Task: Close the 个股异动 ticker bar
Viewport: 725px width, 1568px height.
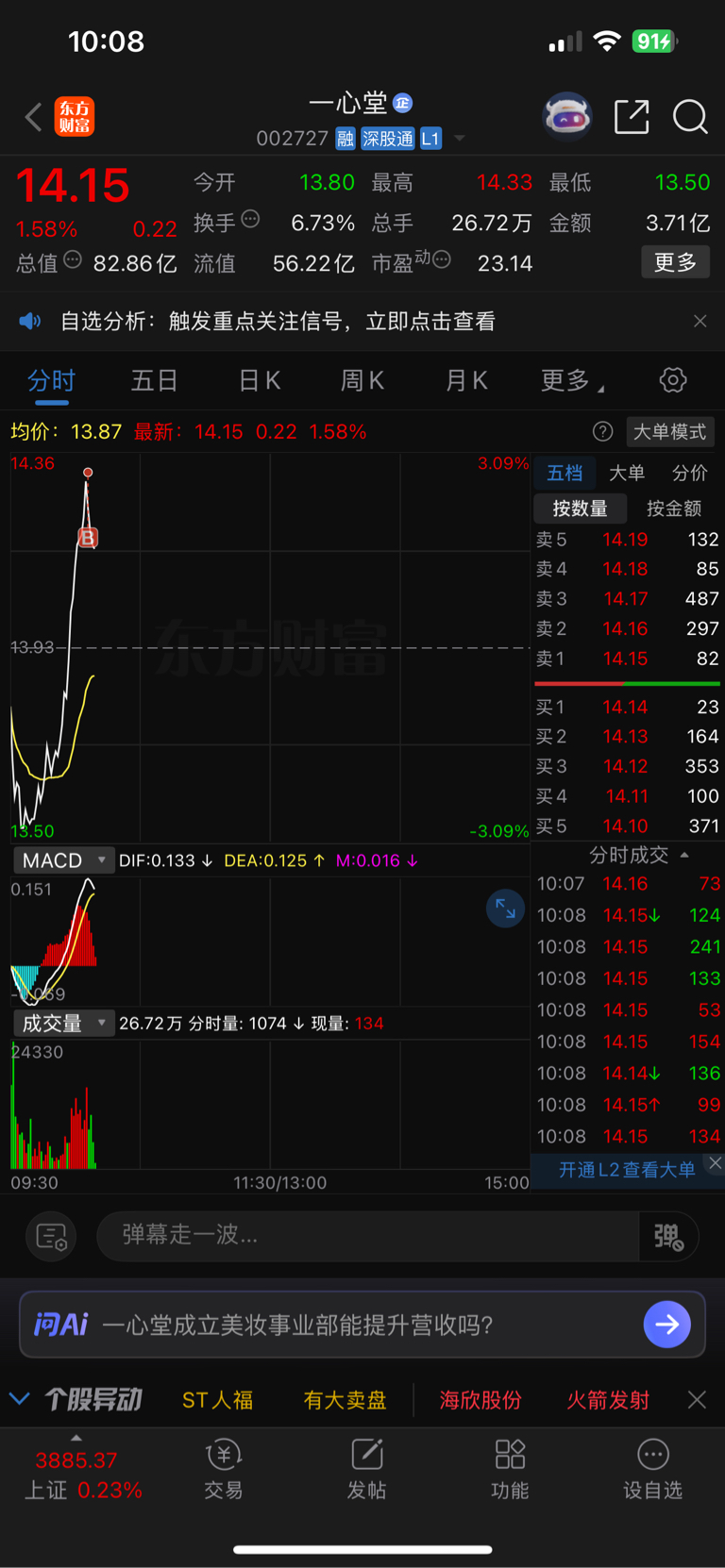Action: point(697,1400)
